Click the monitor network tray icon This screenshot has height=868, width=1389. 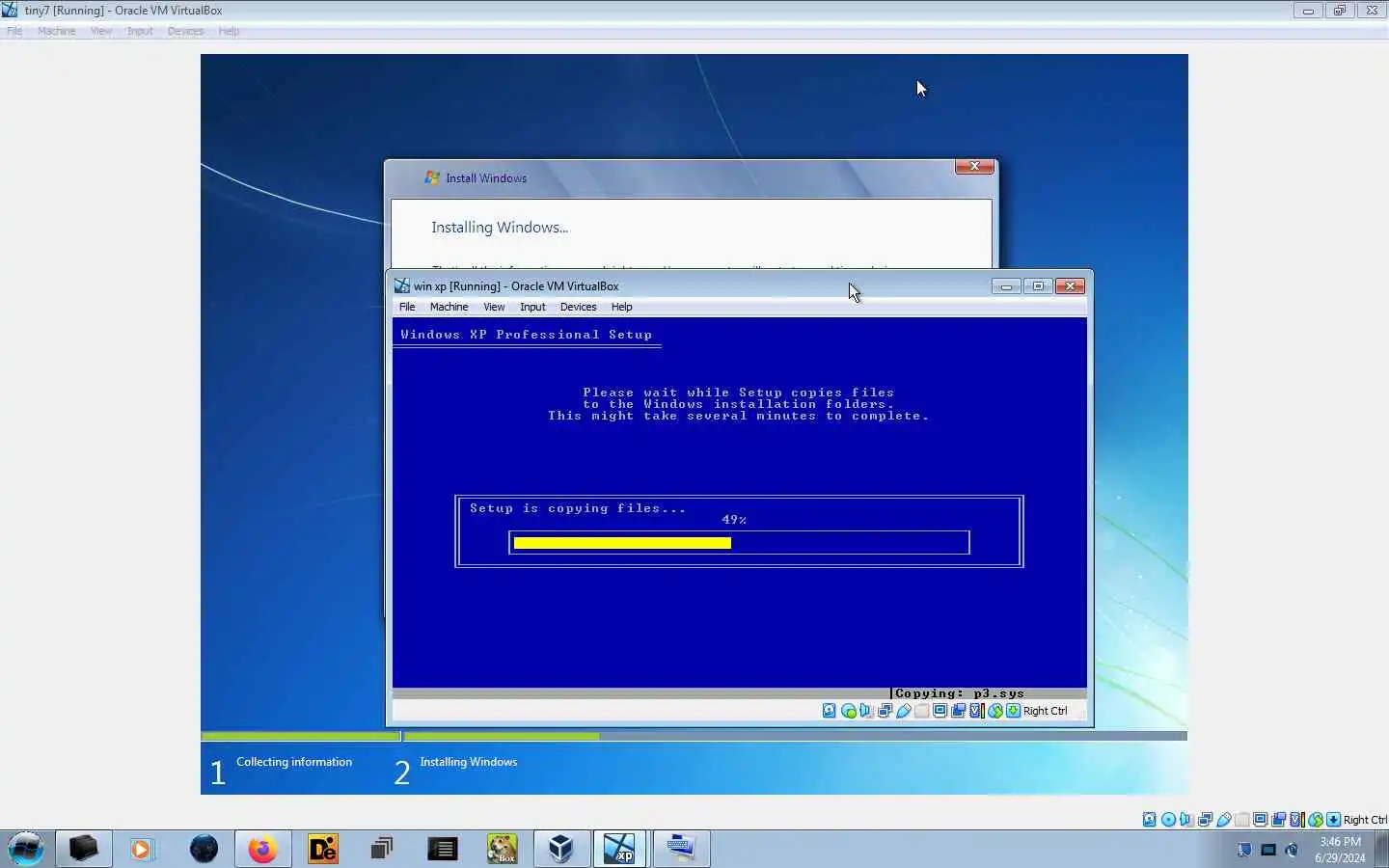pyautogui.click(x=1268, y=850)
